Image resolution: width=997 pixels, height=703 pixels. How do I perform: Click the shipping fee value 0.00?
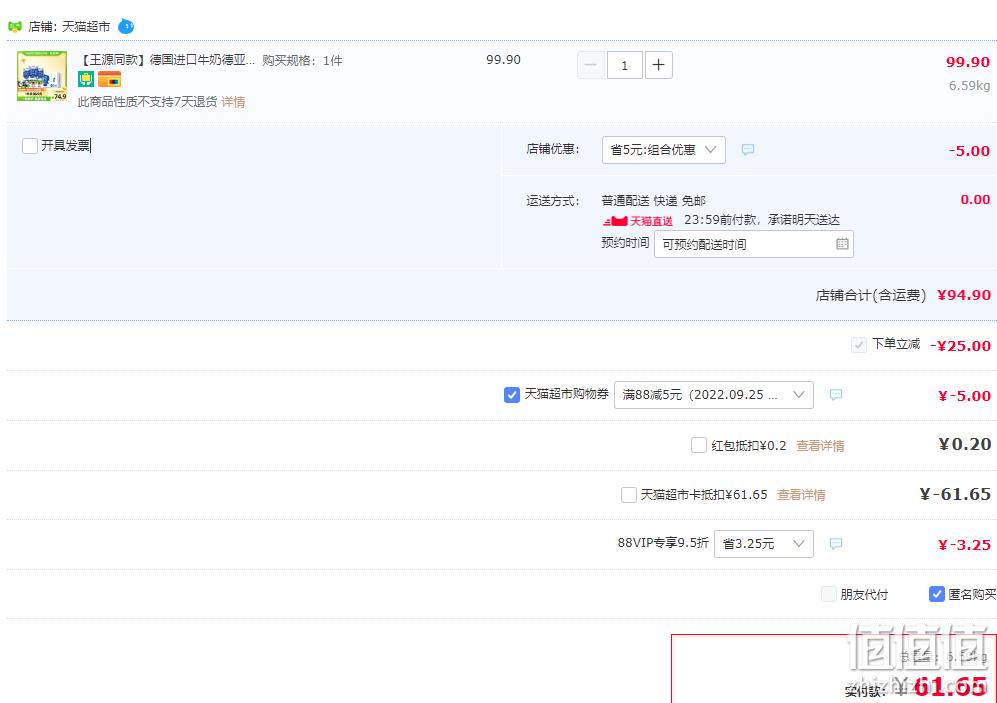point(975,200)
